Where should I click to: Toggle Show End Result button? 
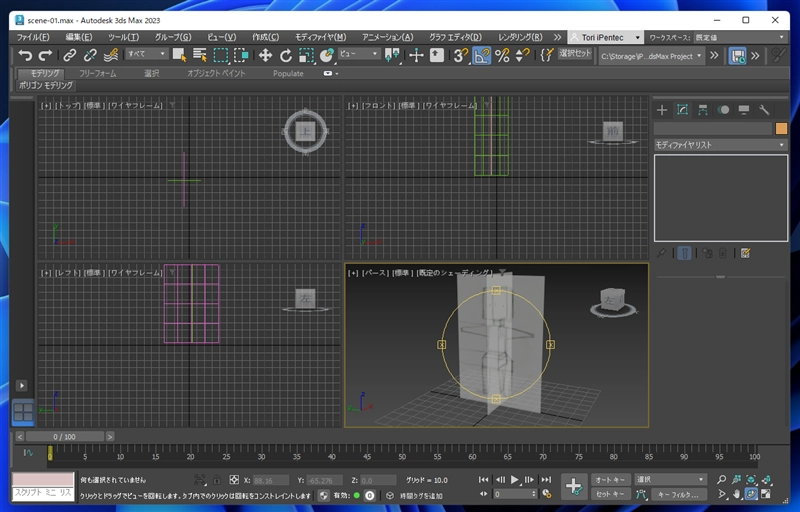click(x=684, y=253)
